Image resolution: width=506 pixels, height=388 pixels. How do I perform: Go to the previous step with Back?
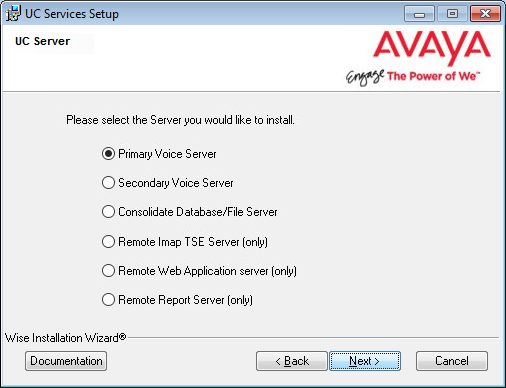tap(292, 361)
